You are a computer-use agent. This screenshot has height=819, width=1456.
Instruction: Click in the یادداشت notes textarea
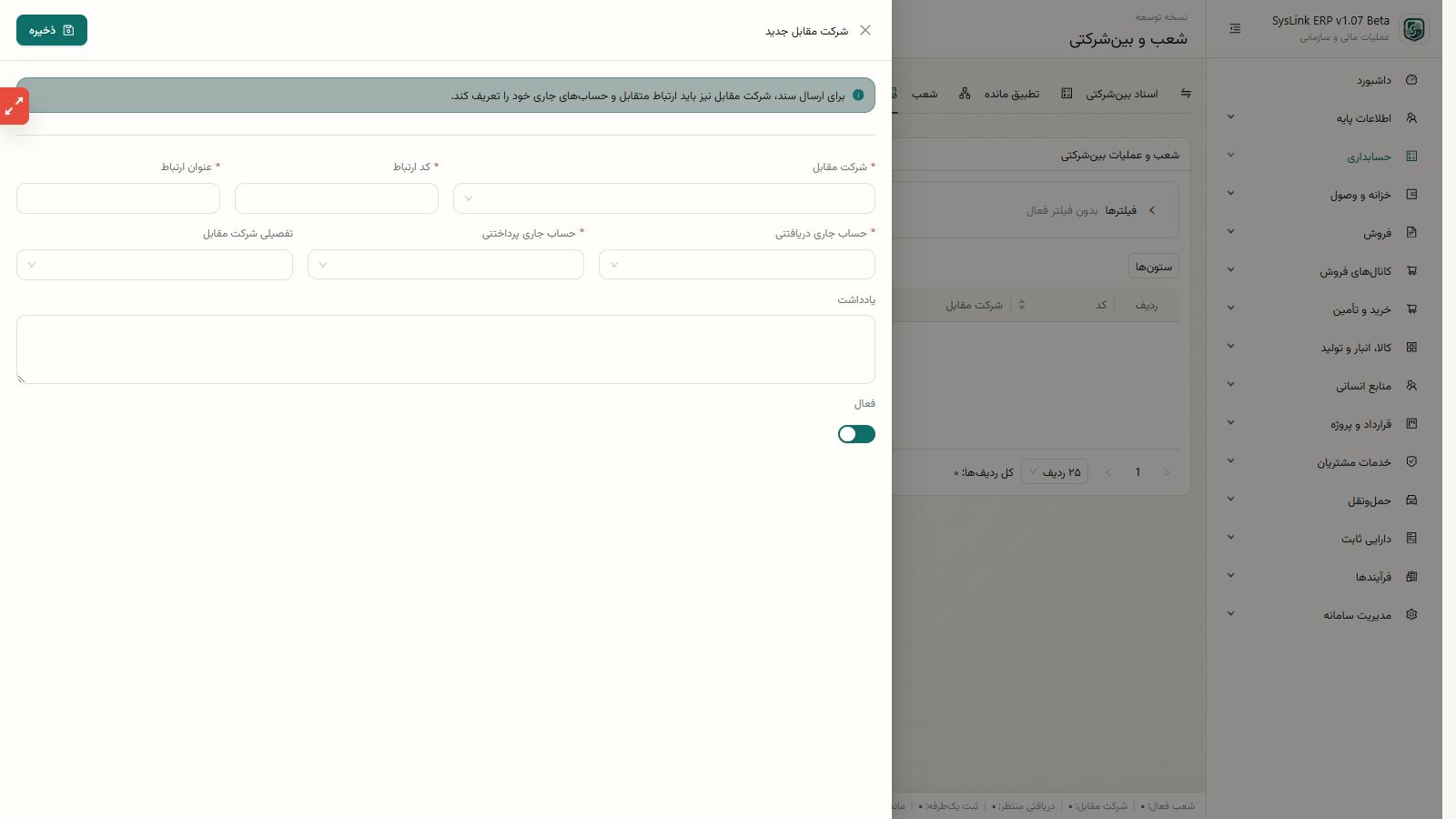click(446, 349)
